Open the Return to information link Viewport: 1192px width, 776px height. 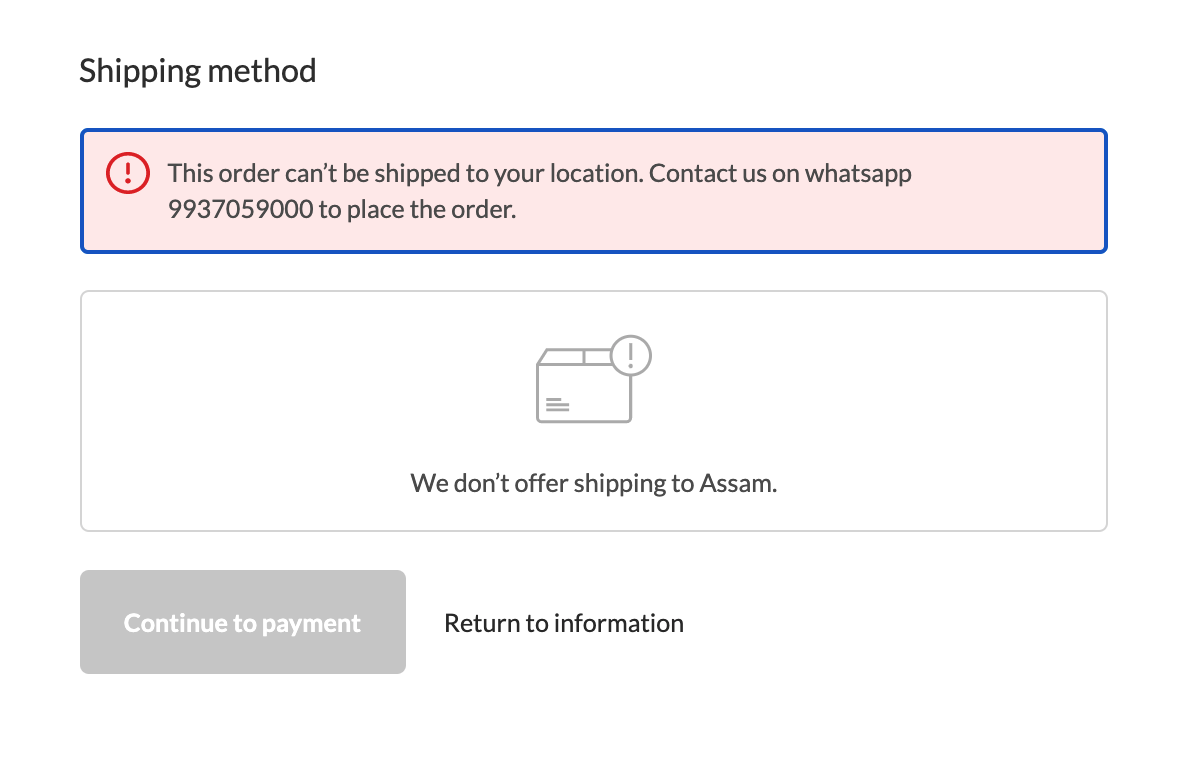[564, 623]
